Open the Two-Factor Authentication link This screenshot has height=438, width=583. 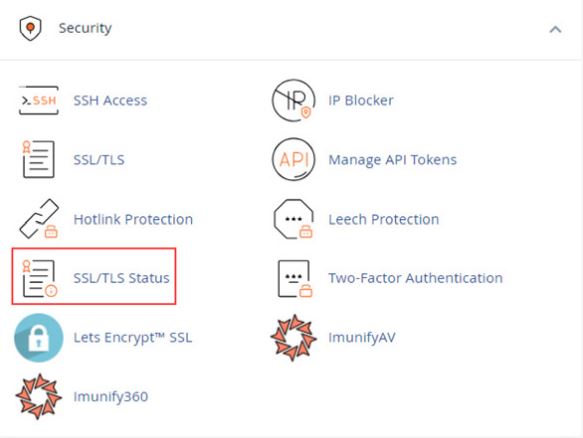(x=415, y=278)
